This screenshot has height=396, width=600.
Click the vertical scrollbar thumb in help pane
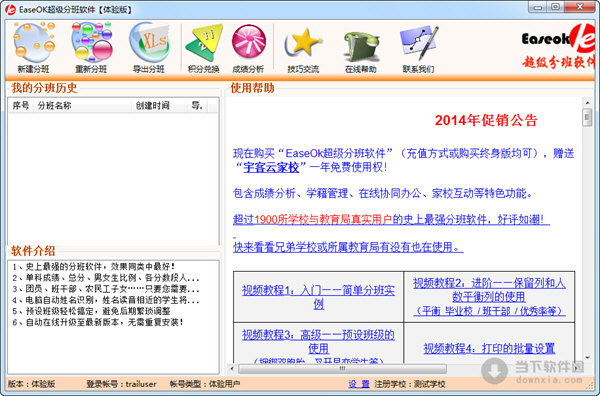point(587,117)
